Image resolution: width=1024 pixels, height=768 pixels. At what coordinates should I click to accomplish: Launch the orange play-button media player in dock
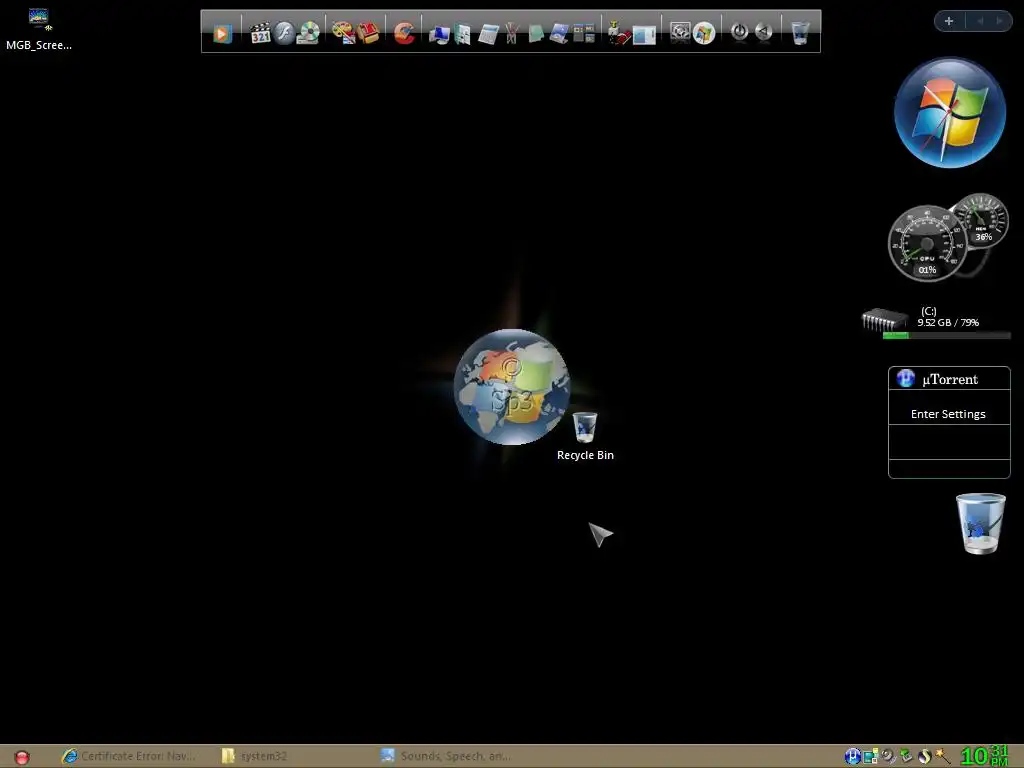(x=222, y=33)
